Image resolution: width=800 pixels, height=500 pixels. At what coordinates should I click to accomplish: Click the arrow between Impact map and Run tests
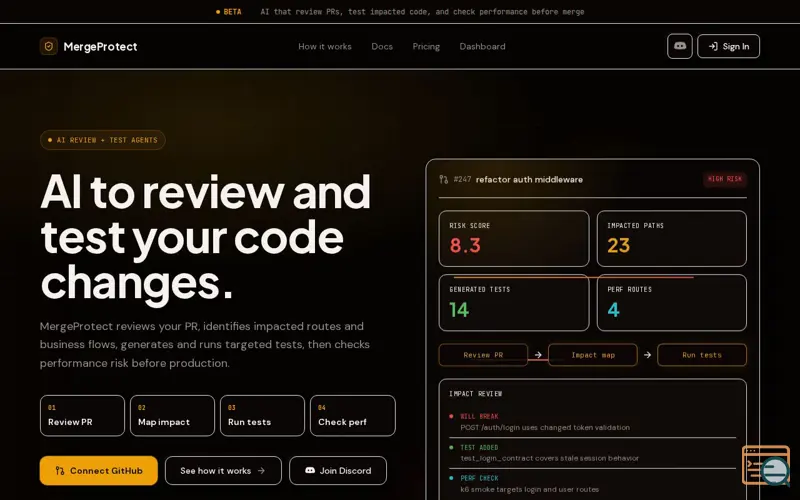[647, 355]
